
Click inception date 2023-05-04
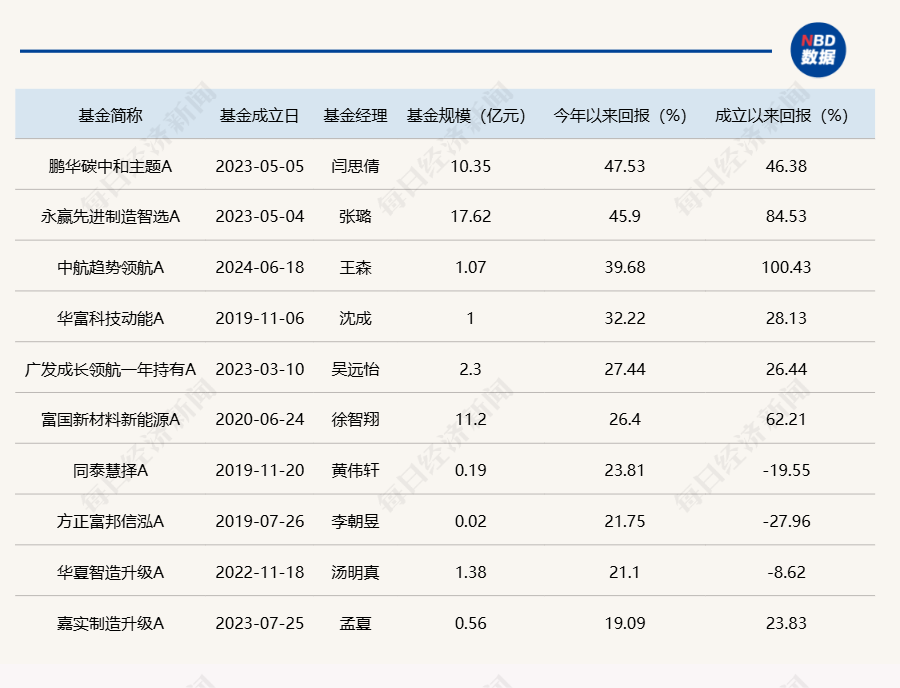coord(259,217)
